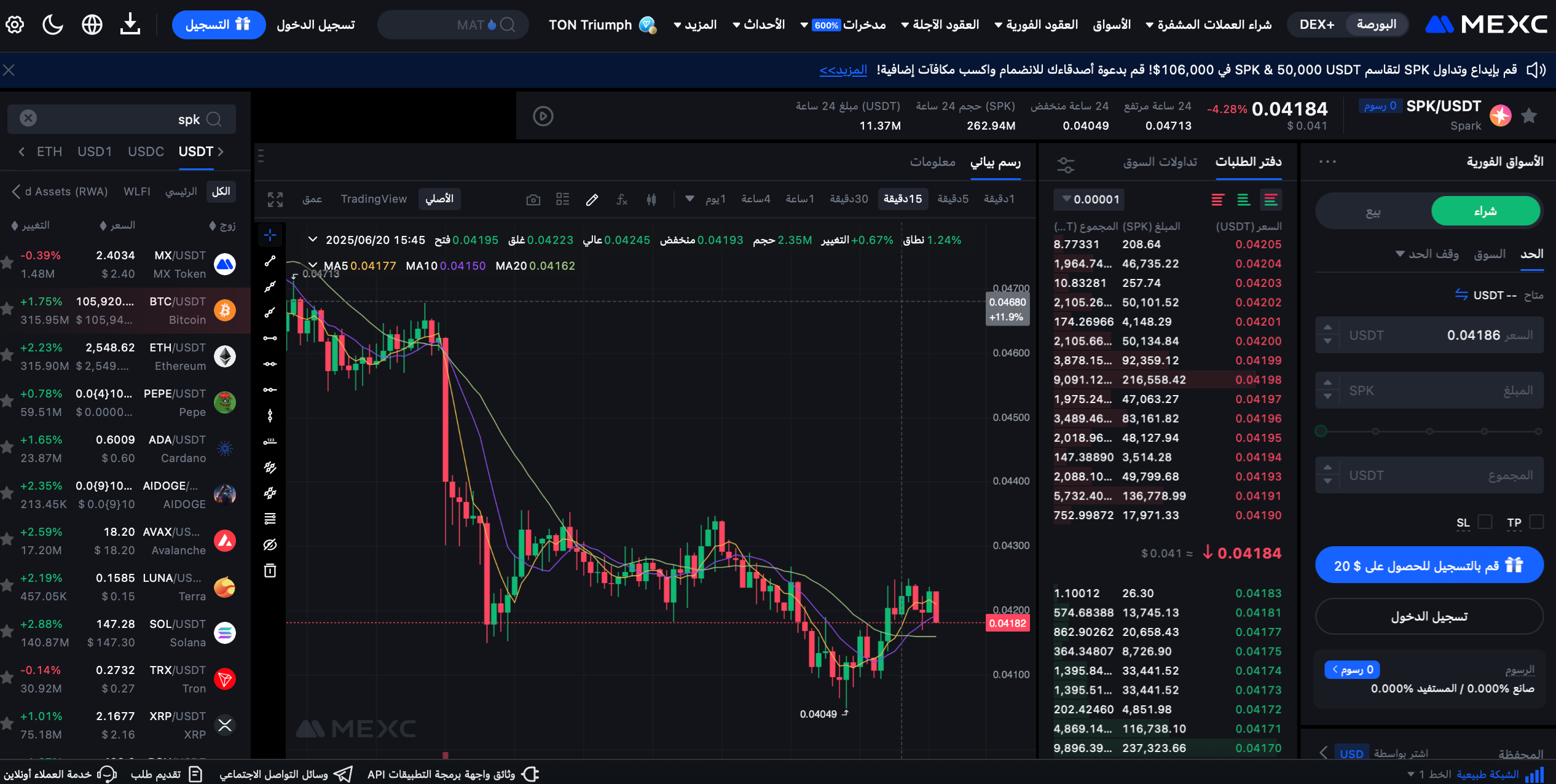The height and width of the screenshot is (784, 1556).
Task: Click announcement speaker icon
Action: click(1536, 70)
